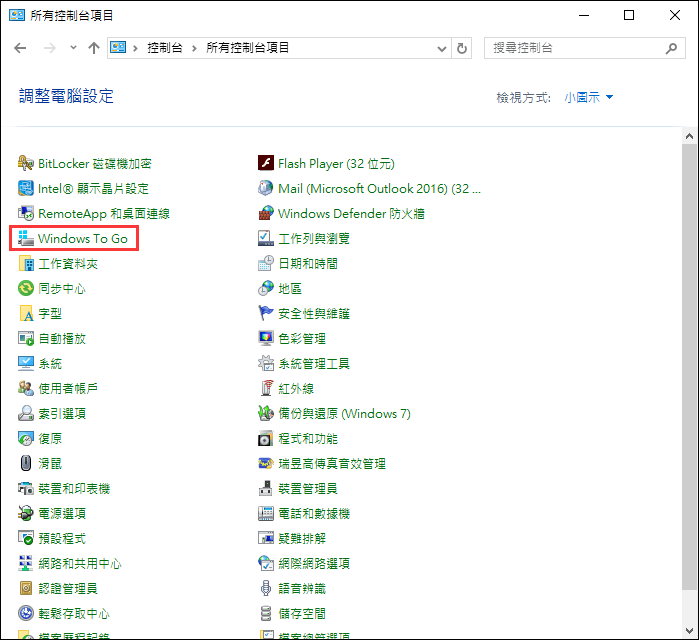
Task: Click the 控制台 breadcrumb segment
Action: (165, 48)
